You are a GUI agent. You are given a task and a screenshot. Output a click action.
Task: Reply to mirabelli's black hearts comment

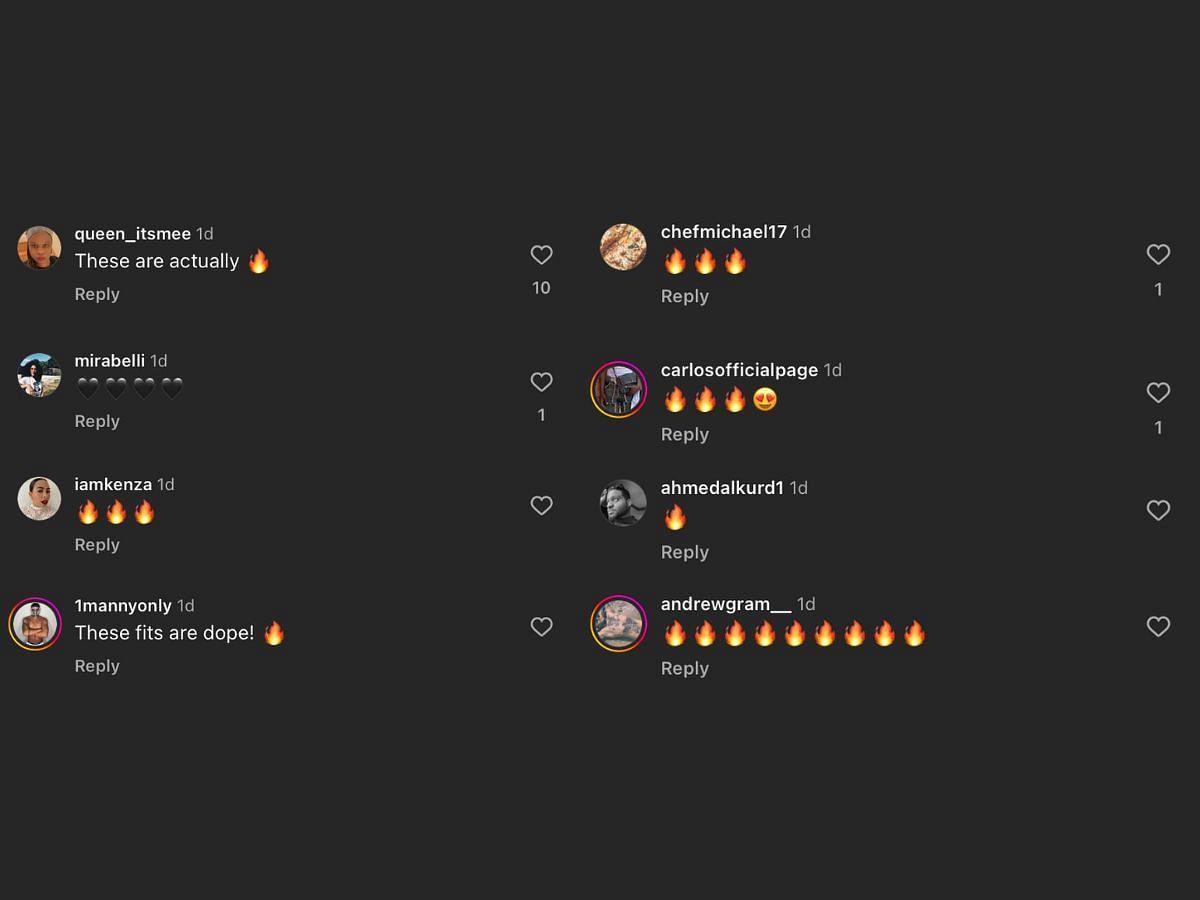(x=97, y=421)
